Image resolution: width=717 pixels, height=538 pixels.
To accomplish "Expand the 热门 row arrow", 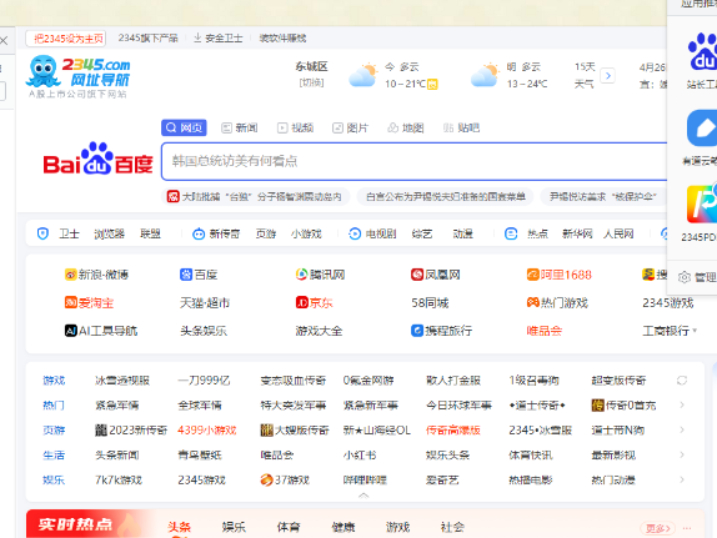I will (x=682, y=405).
